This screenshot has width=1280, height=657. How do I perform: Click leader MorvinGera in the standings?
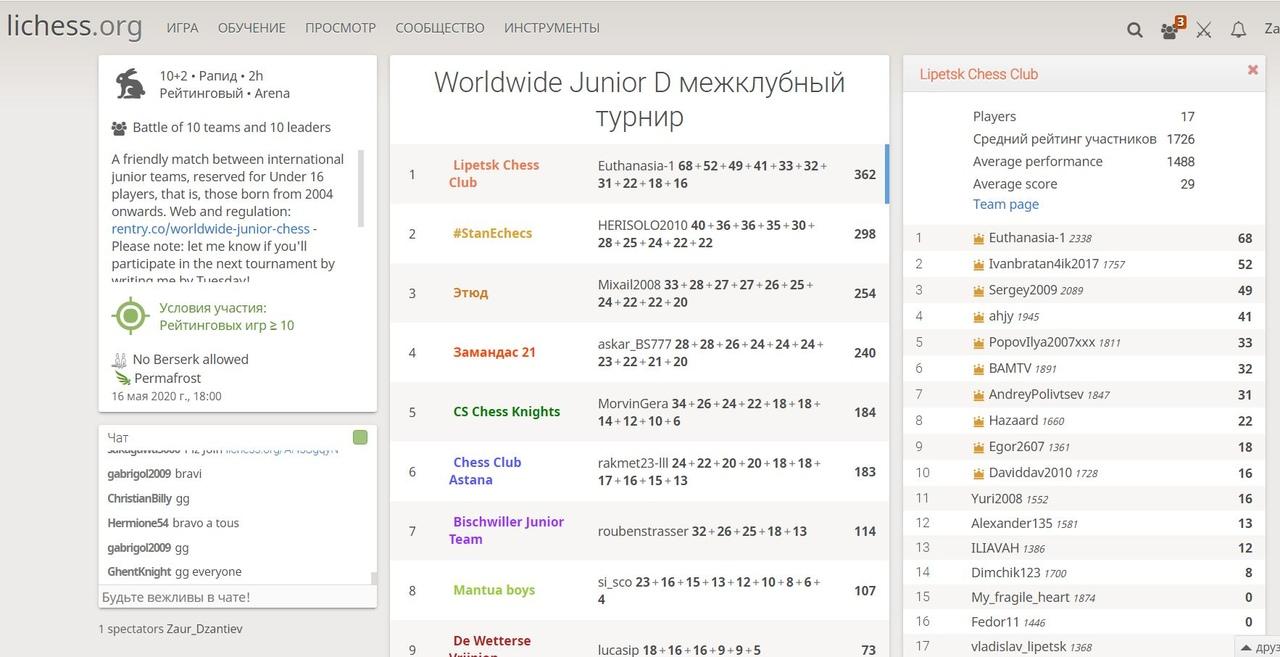[x=633, y=404]
